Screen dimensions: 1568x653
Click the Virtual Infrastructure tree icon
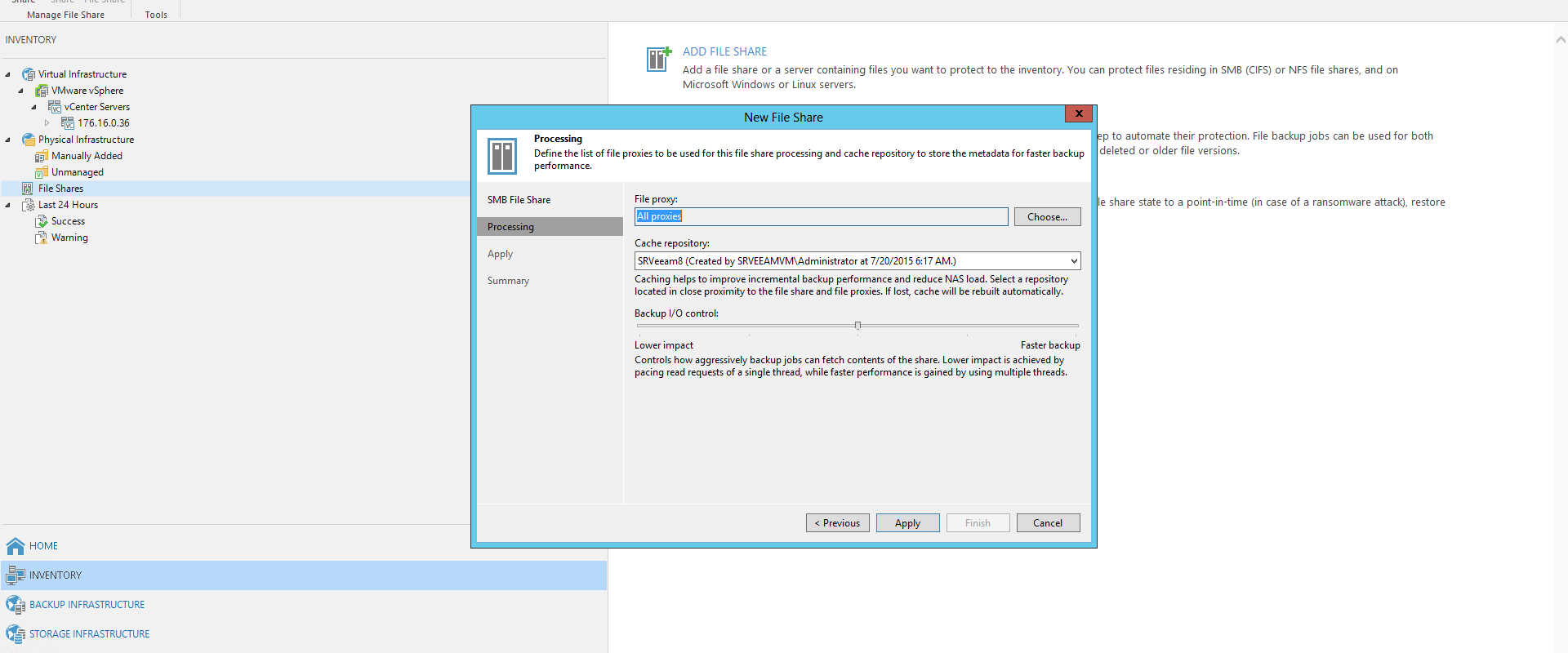click(x=29, y=74)
